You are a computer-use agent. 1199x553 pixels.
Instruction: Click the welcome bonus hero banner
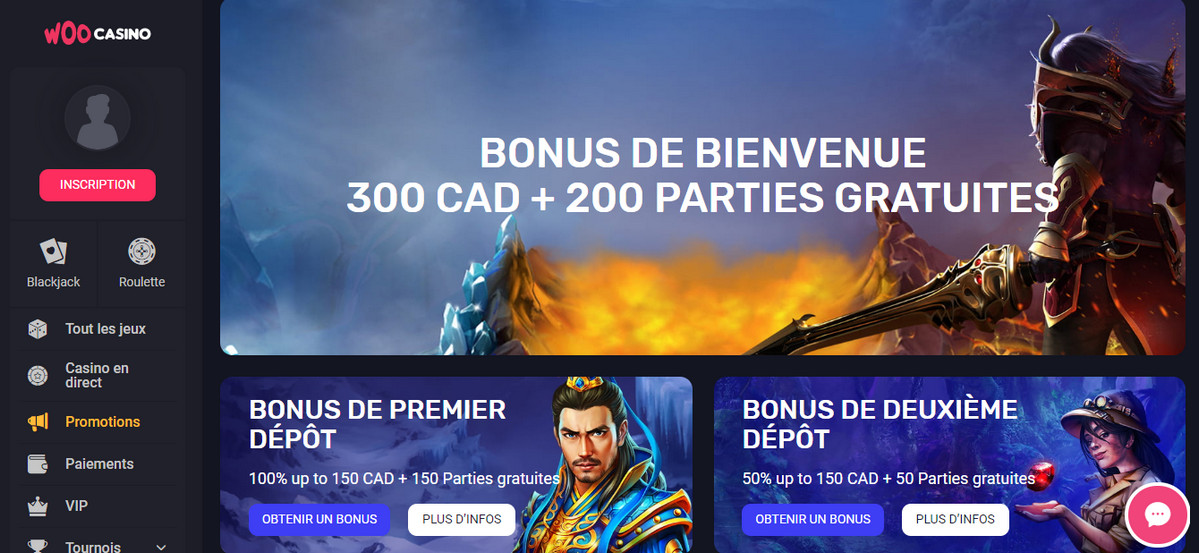coord(702,177)
